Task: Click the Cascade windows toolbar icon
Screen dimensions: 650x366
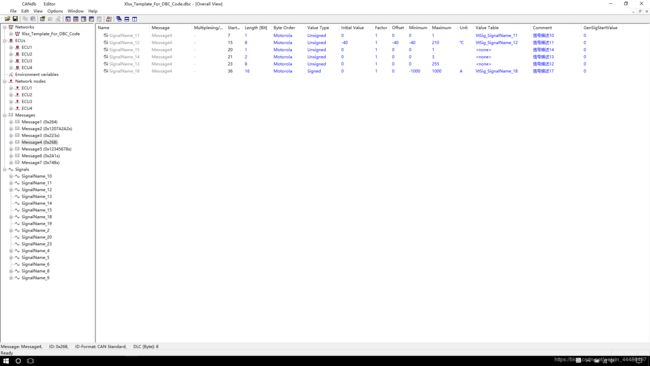Action: pyautogui.click(x=119, y=19)
